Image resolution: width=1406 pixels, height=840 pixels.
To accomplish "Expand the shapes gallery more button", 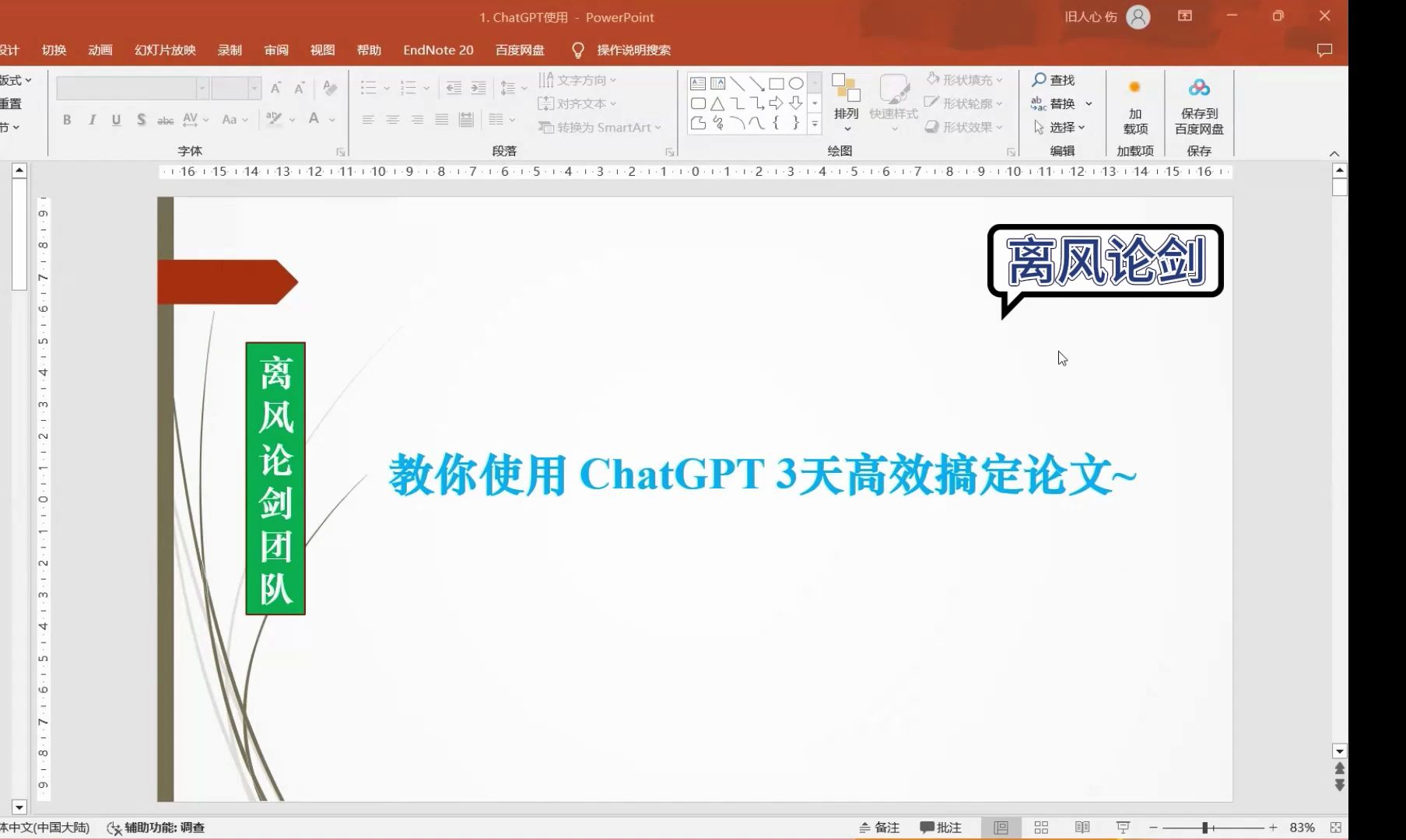I will pos(815,123).
